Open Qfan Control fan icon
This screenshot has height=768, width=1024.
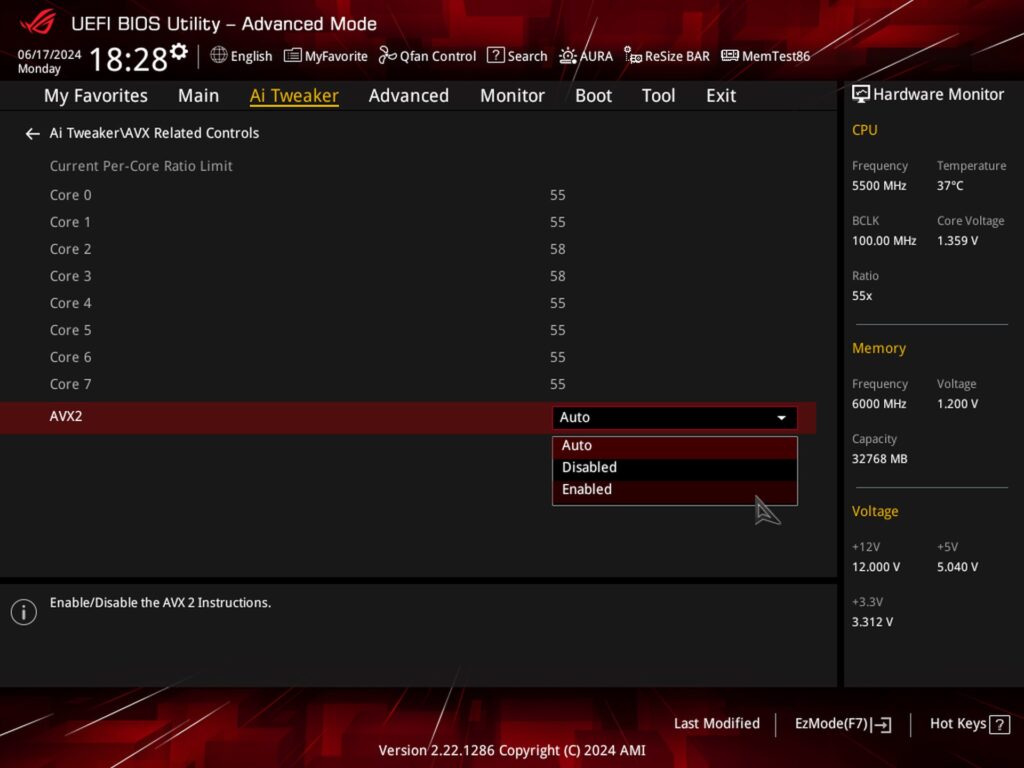[x=387, y=56]
